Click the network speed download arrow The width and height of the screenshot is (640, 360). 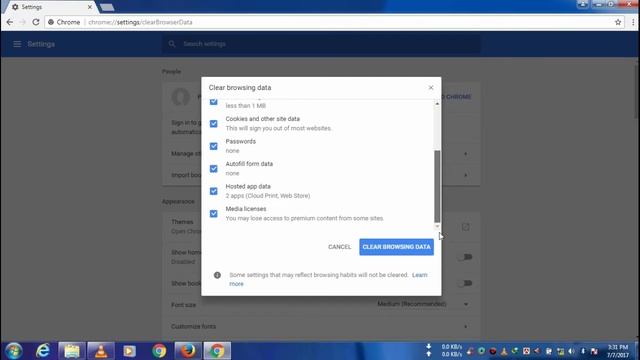point(429,347)
